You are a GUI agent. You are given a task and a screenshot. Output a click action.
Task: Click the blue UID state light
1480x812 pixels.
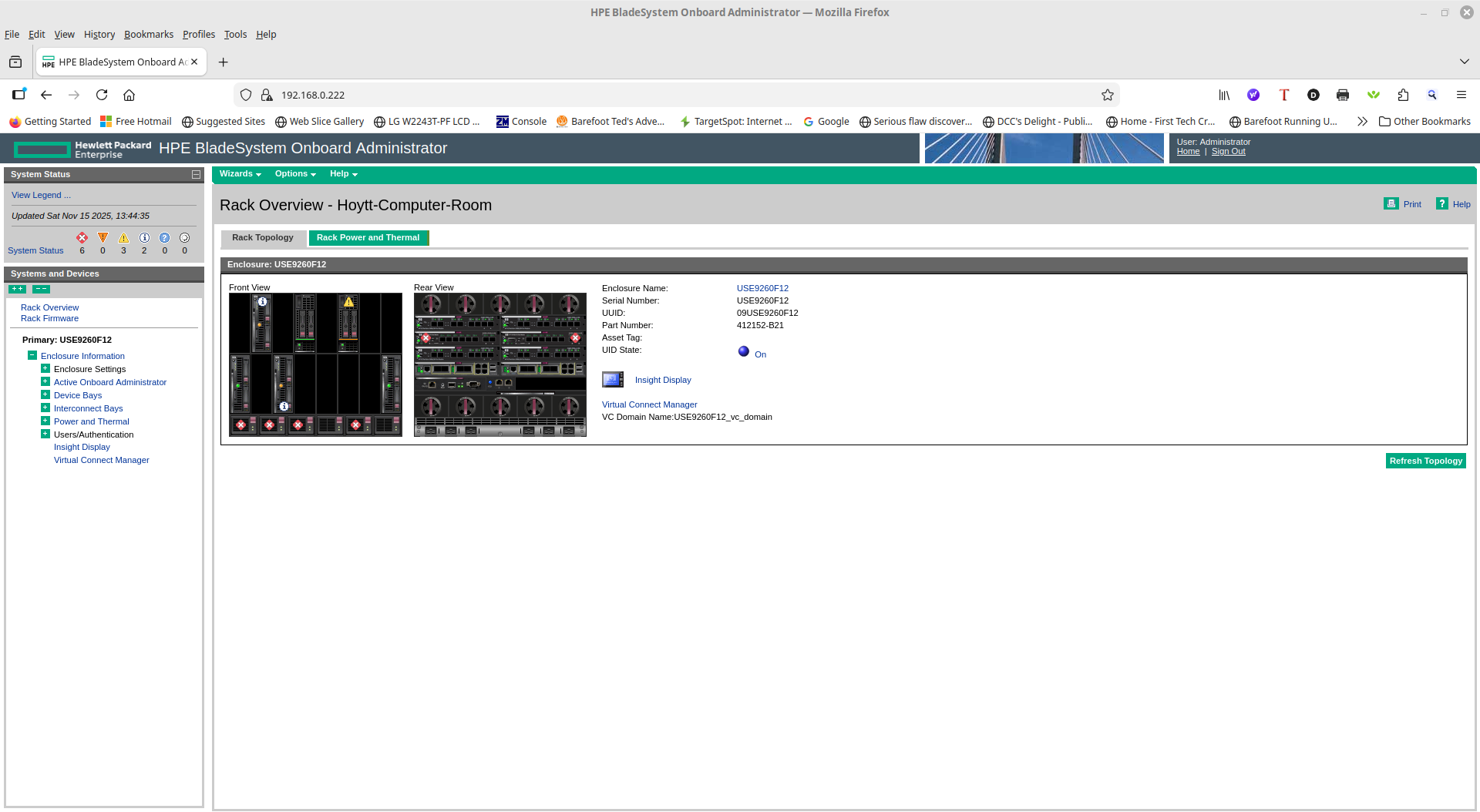click(743, 351)
